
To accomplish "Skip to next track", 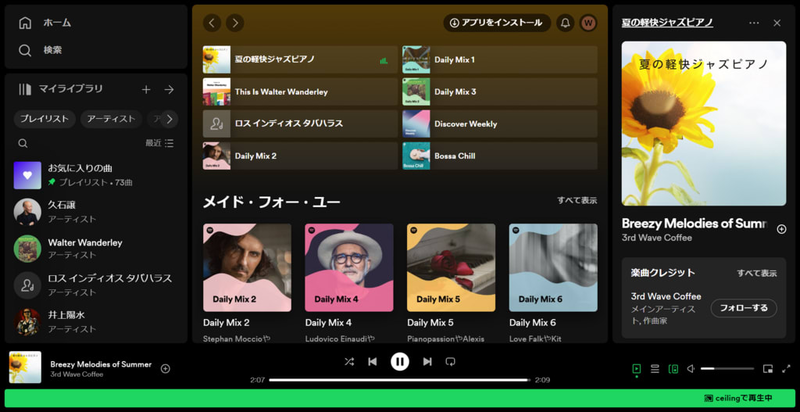I will [x=427, y=362].
